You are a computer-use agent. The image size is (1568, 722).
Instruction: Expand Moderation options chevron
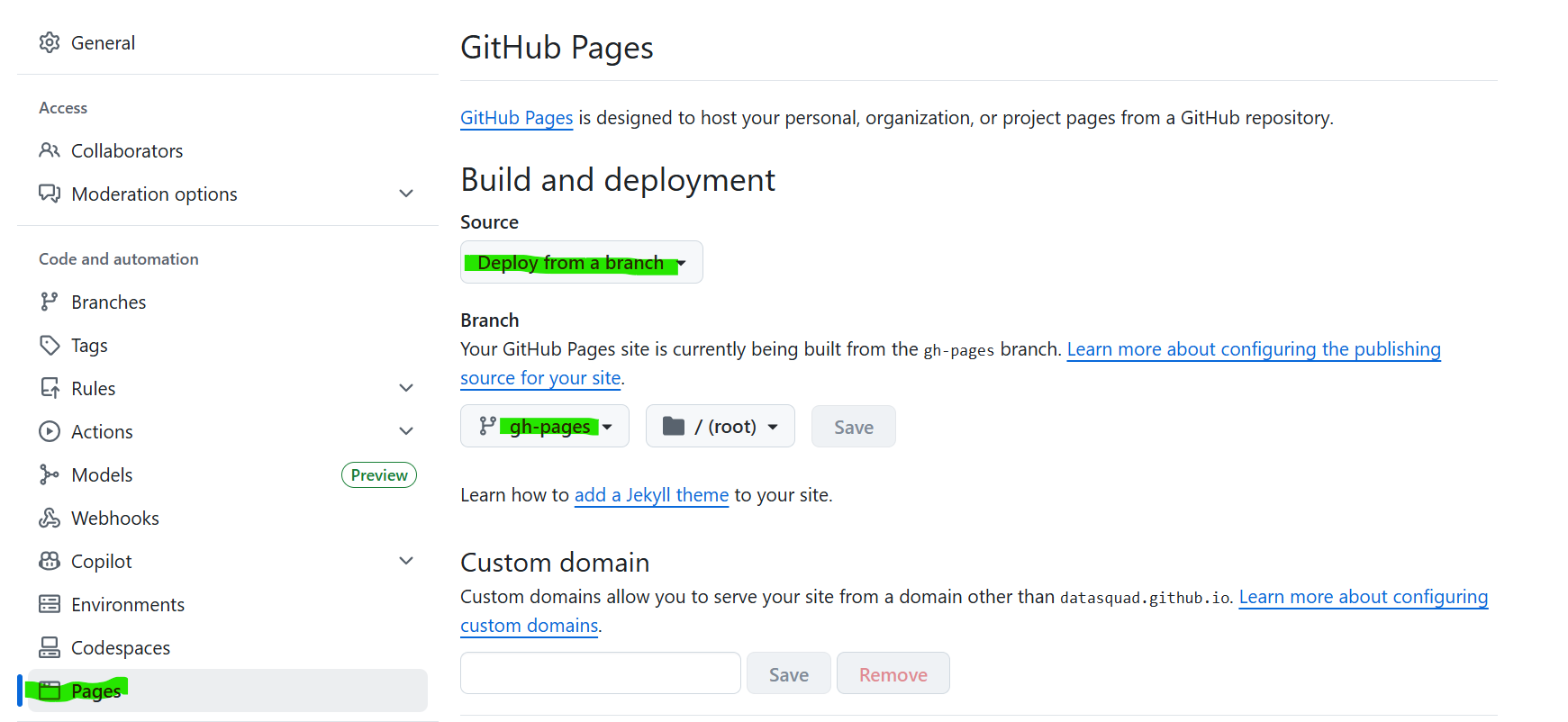pyautogui.click(x=406, y=194)
